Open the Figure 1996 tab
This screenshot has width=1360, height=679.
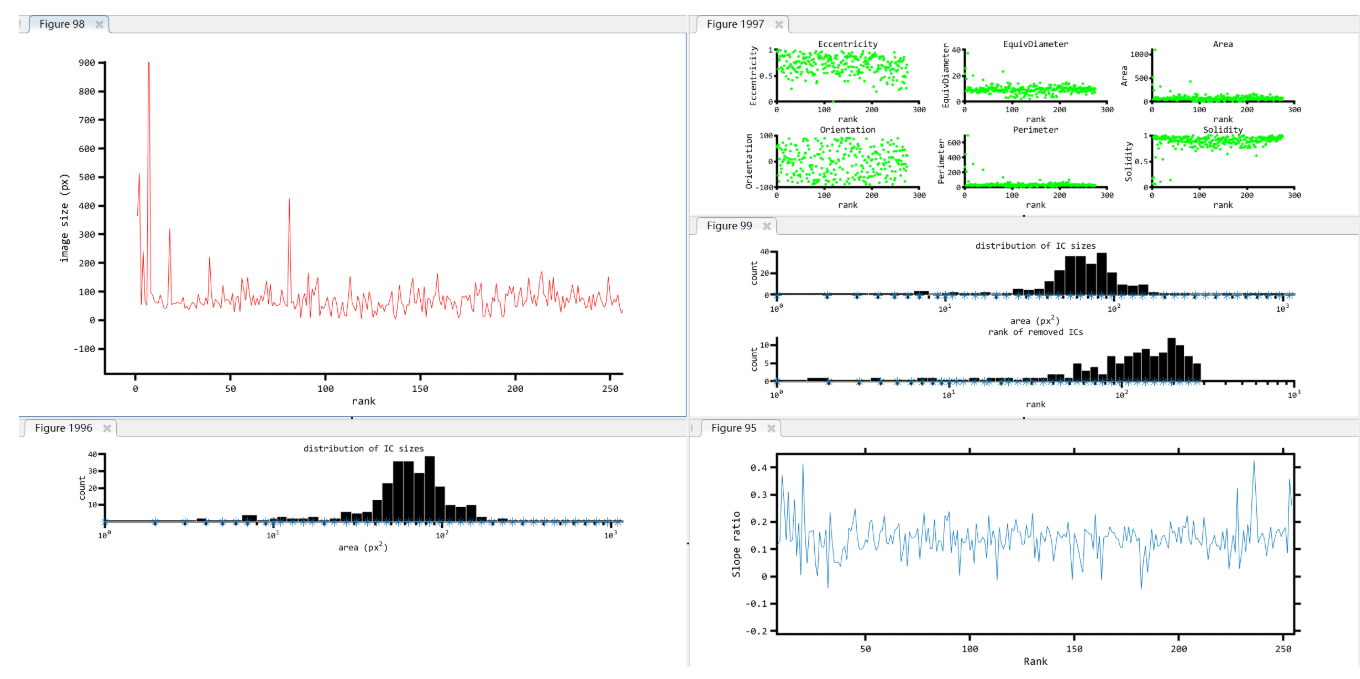tap(63, 427)
